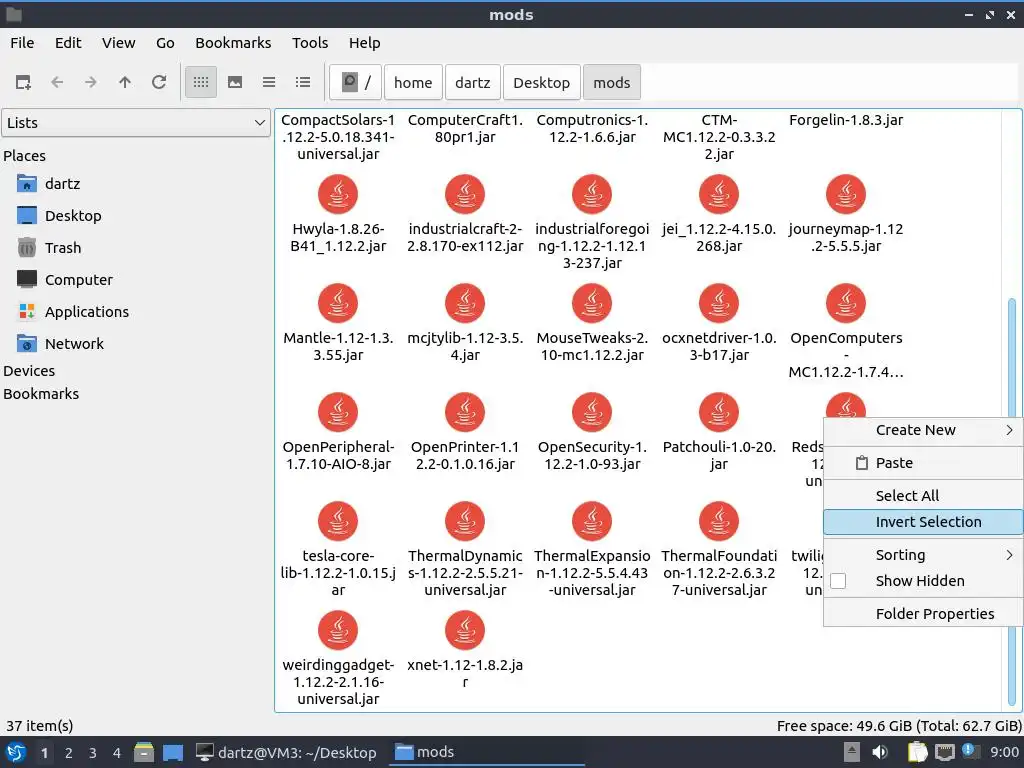
Task: Select journeymap-1.12.2-5.5.5.jar icon
Action: pyautogui.click(x=846, y=194)
